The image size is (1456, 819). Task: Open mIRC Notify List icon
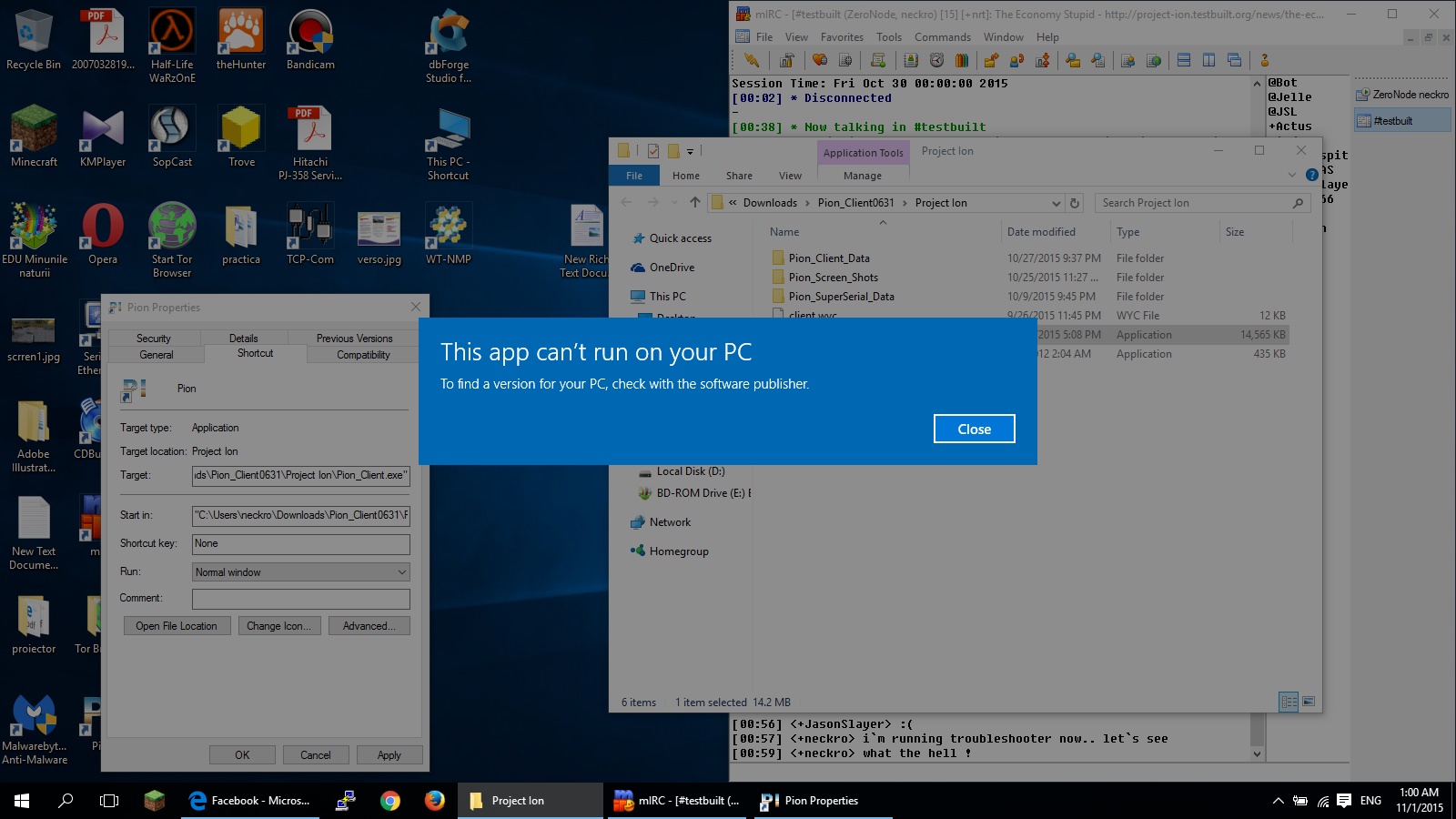(1128, 60)
